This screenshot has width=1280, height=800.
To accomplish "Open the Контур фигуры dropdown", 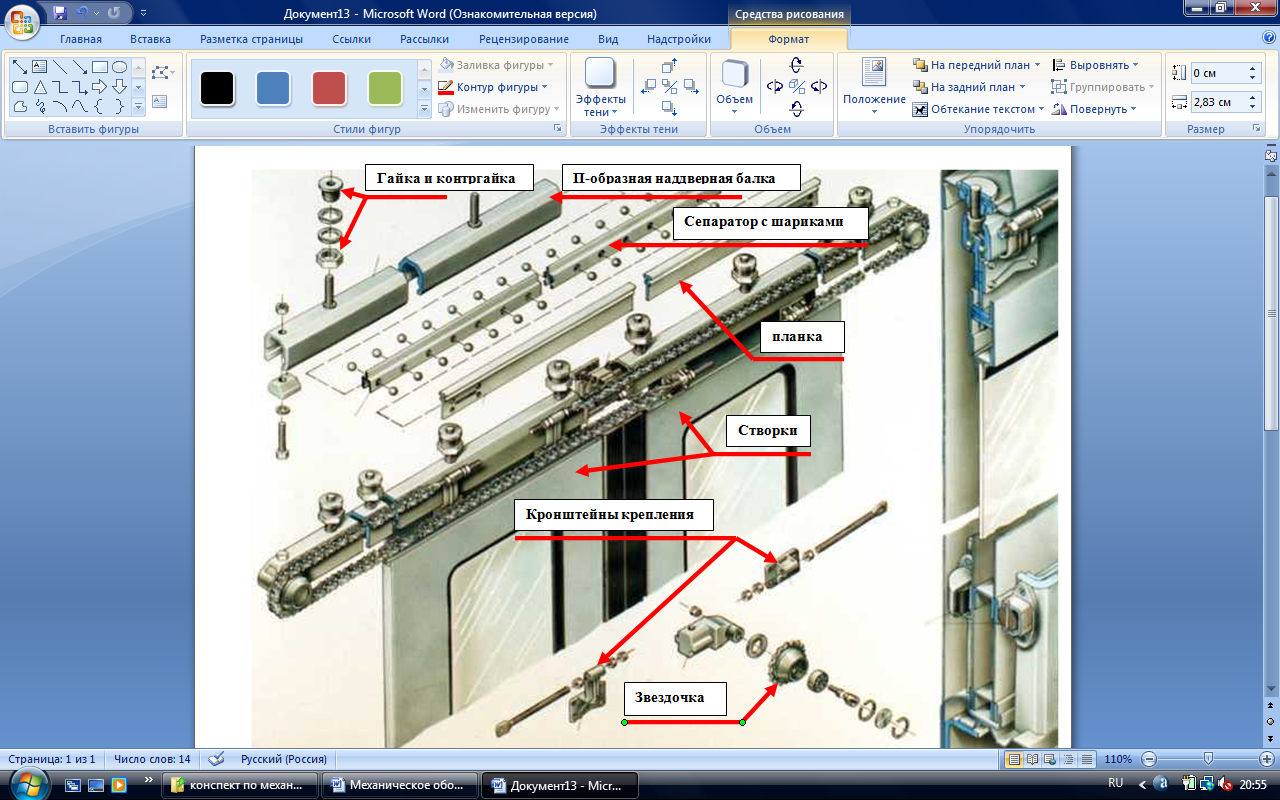I will [x=493, y=87].
